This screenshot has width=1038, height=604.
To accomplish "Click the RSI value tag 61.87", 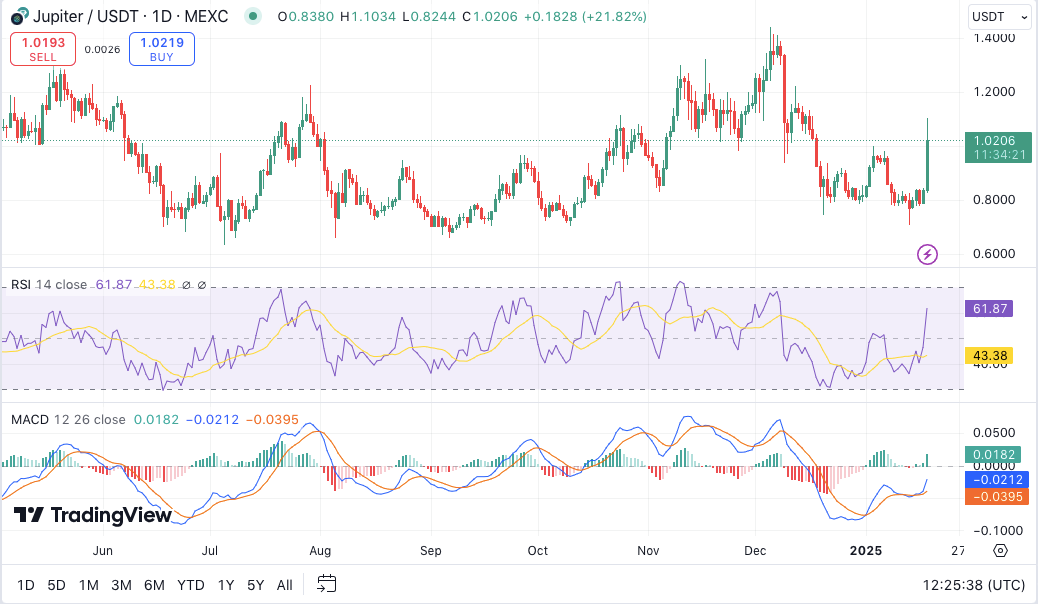I will pos(989,309).
